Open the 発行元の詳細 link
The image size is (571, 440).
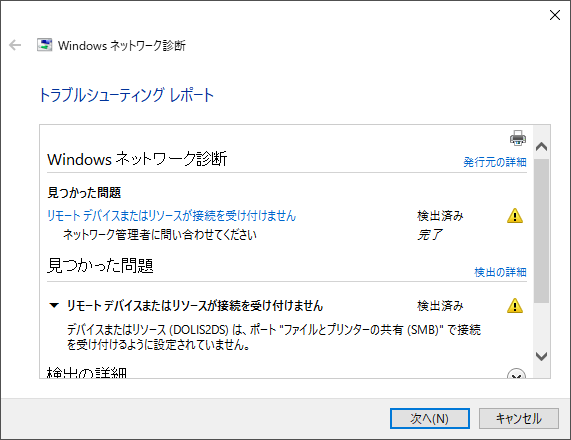[495, 162]
